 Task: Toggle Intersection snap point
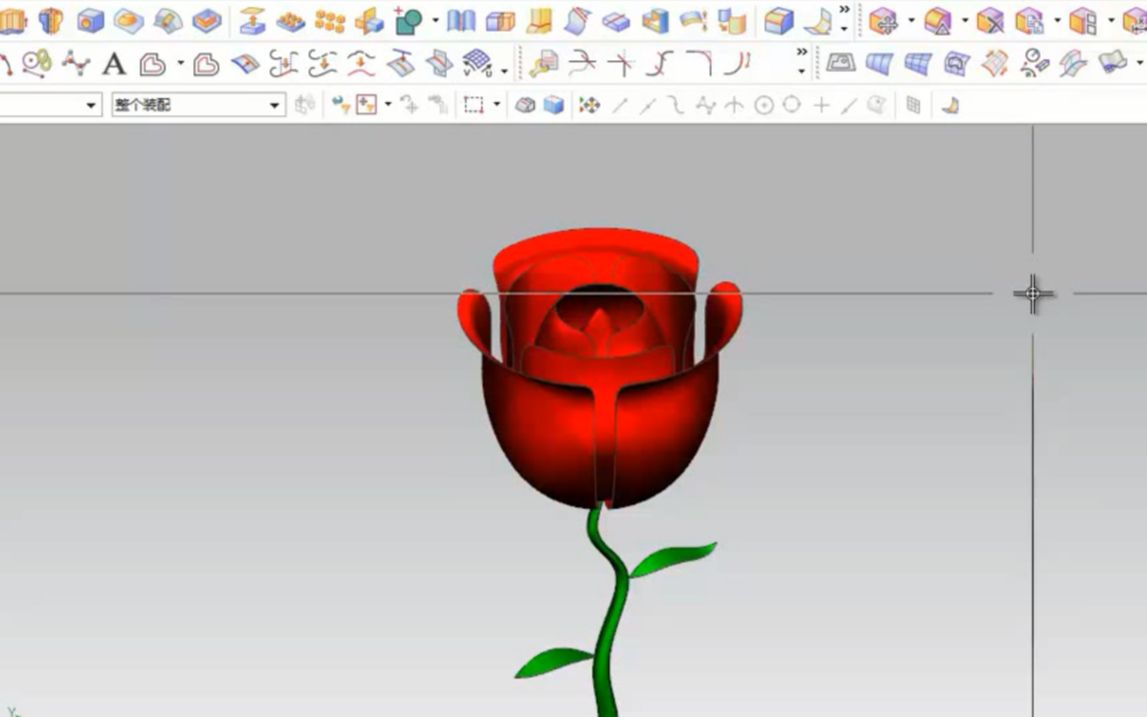(734, 106)
